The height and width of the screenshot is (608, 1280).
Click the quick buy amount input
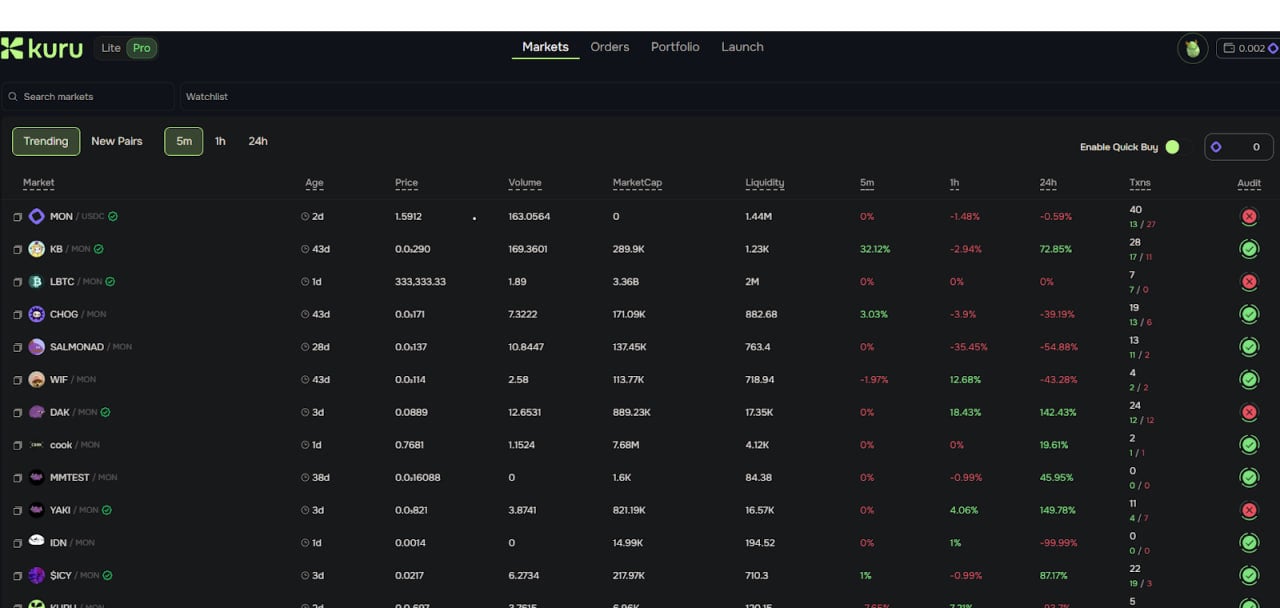point(1239,147)
